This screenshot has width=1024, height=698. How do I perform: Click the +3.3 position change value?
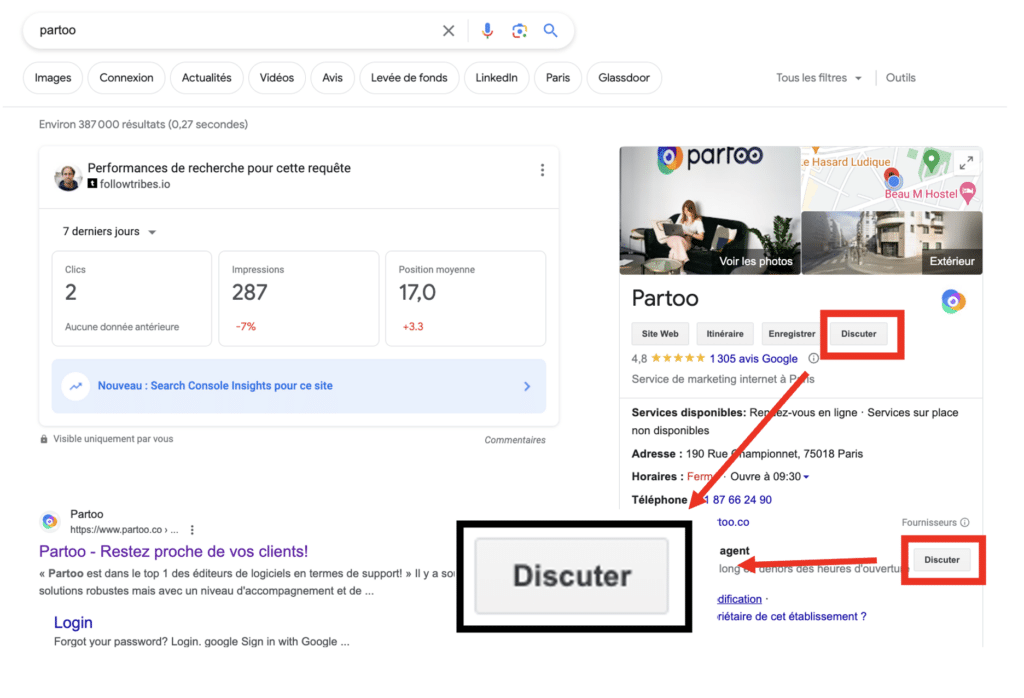[x=413, y=326]
